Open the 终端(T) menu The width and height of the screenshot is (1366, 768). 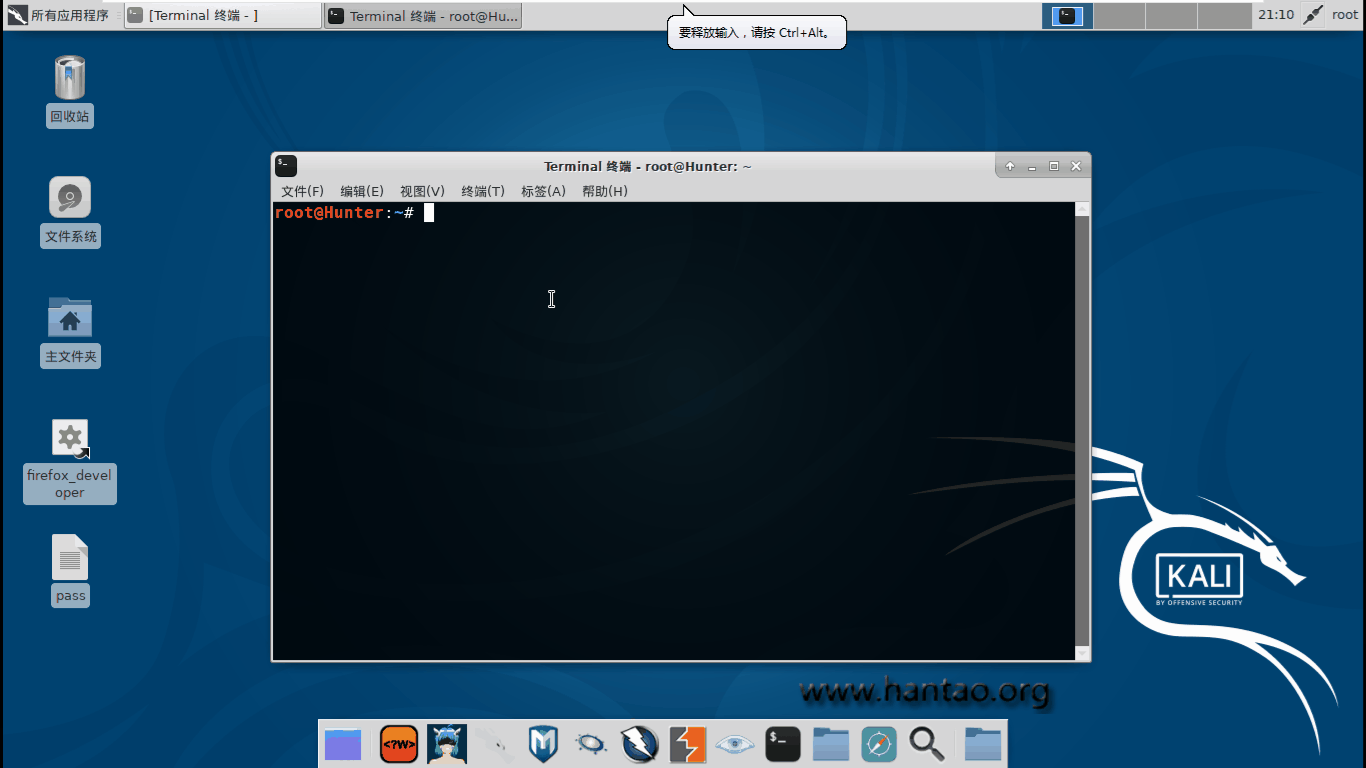pyautogui.click(x=483, y=191)
